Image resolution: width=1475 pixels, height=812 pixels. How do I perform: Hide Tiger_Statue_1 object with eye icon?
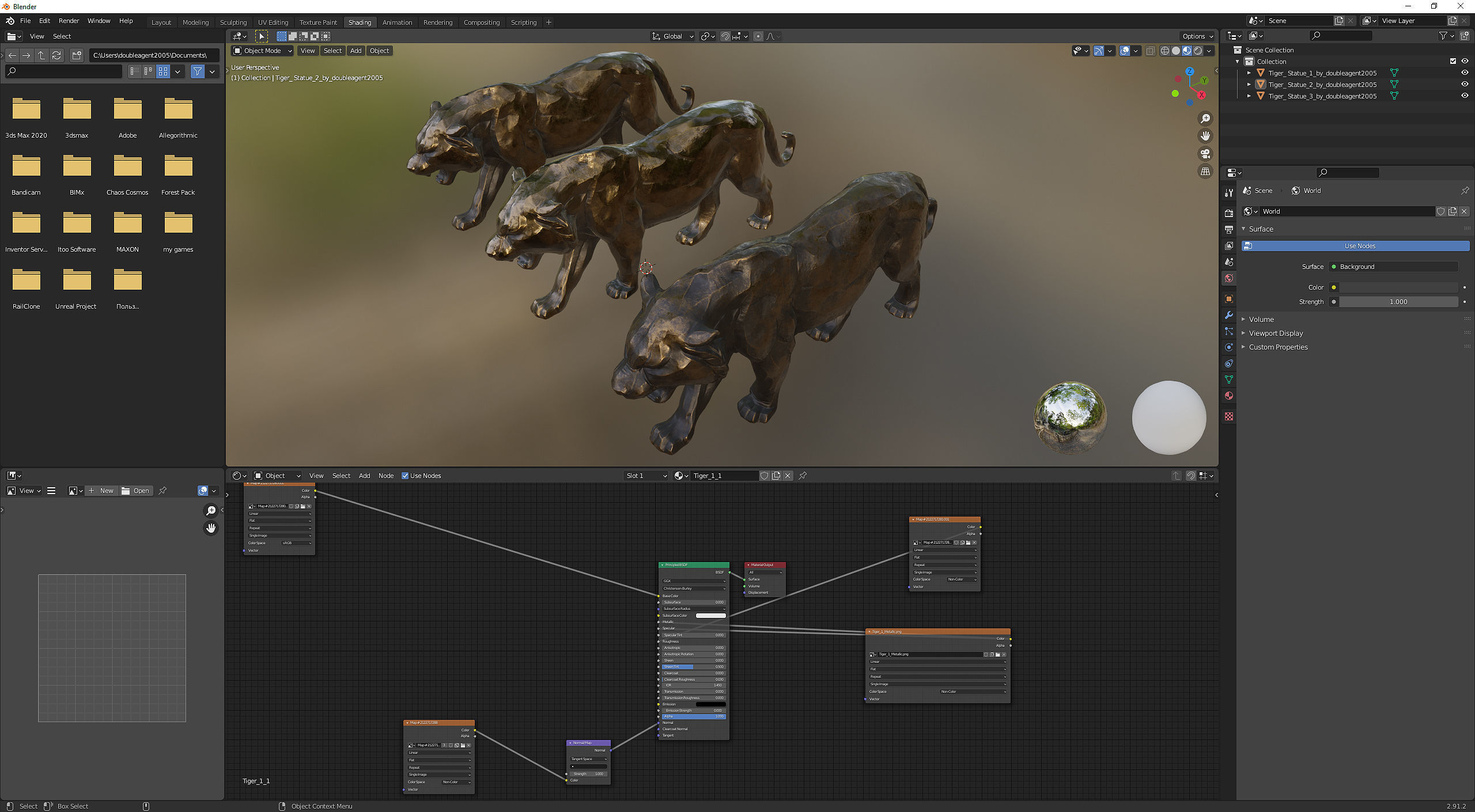point(1464,73)
